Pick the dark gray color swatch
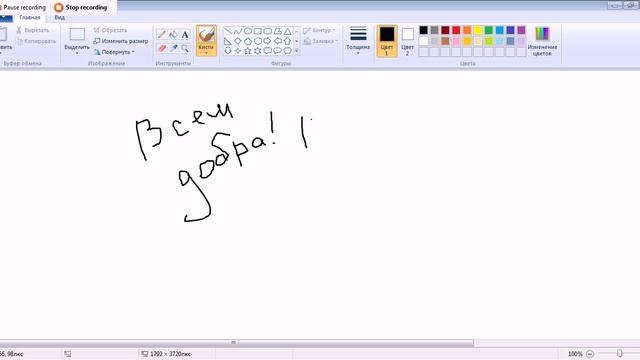Viewport: 640px width, 360px height. [x=434, y=30]
